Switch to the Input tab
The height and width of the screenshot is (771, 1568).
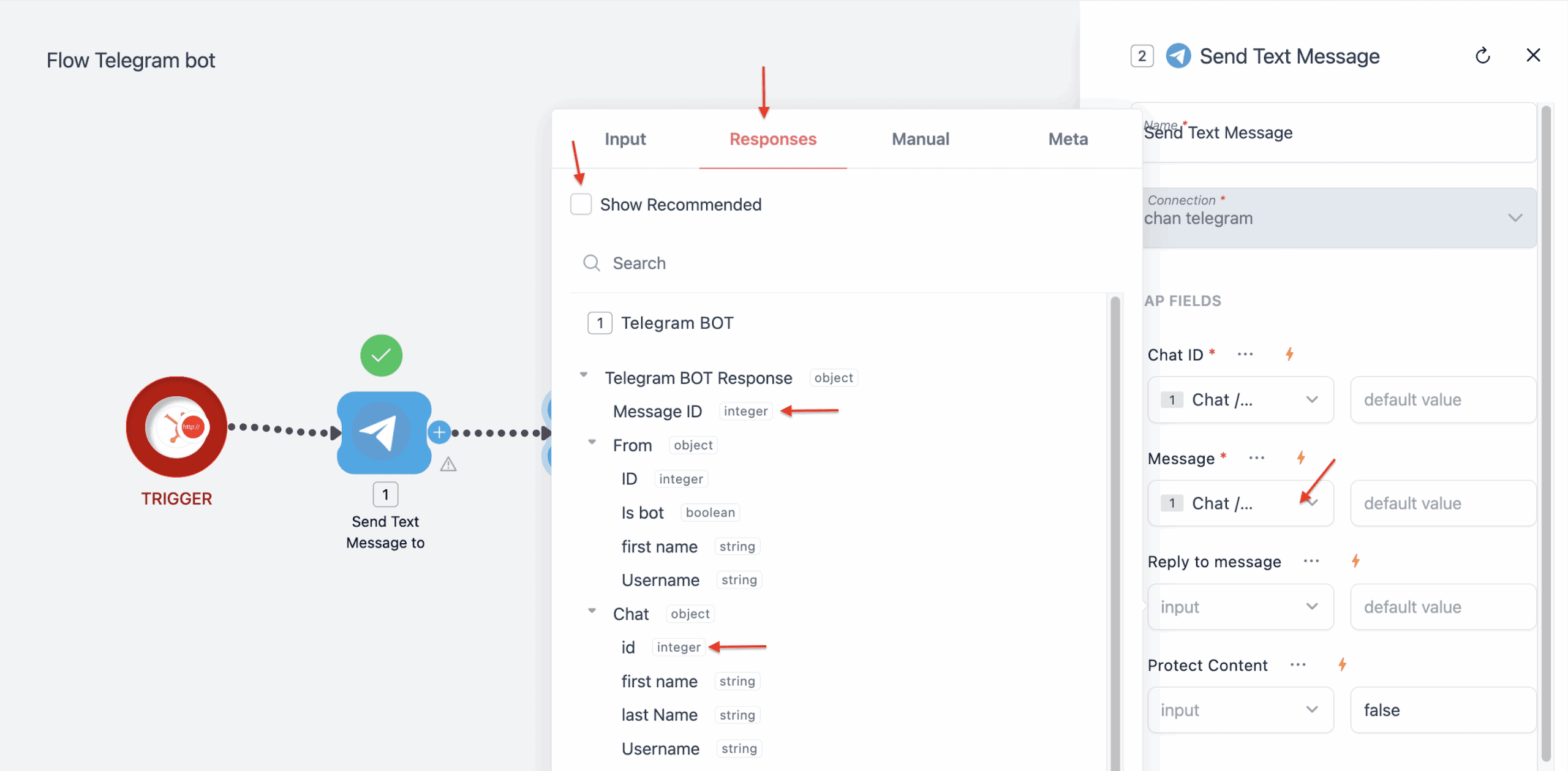click(x=625, y=139)
